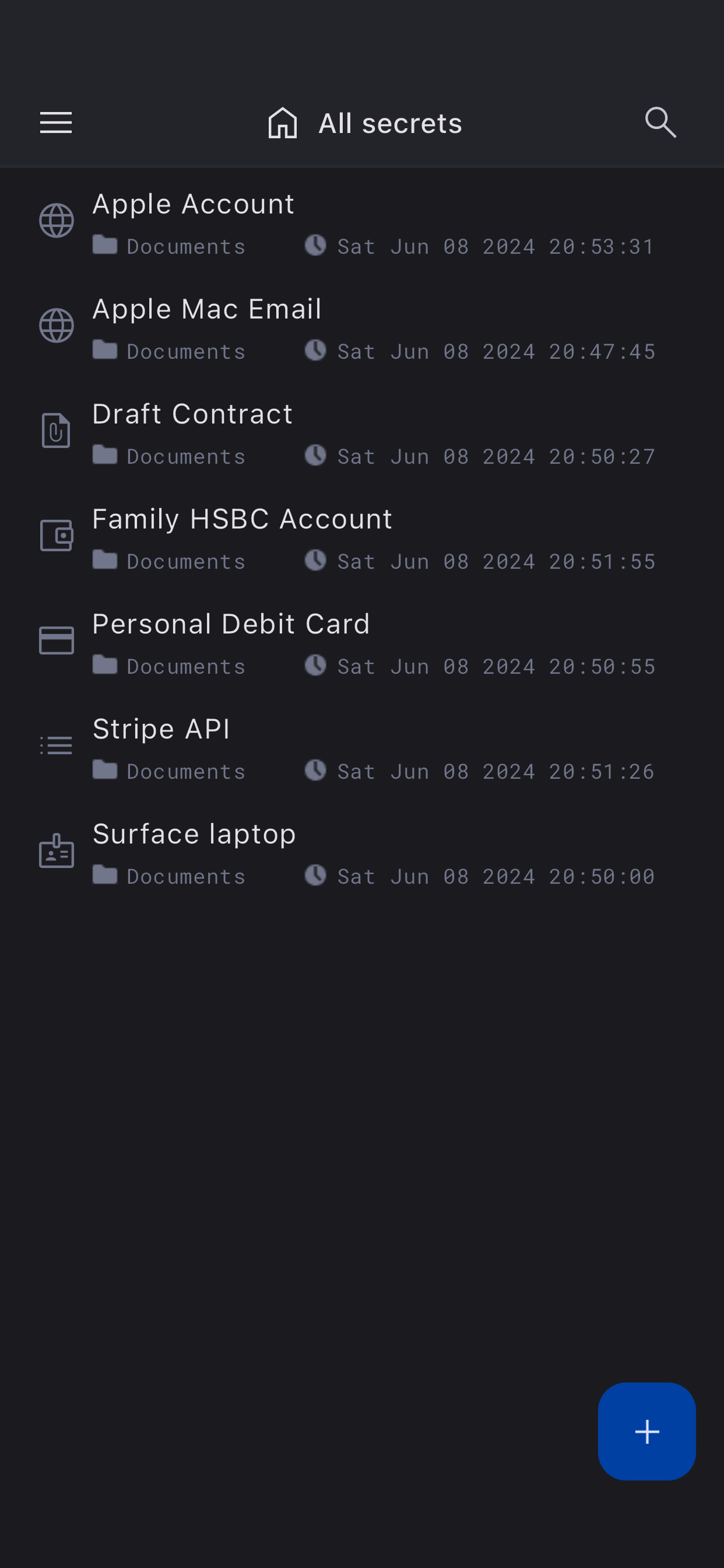Click Documents folder label under Stripe API
The width and height of the screenshot is (724, 1568).
[185, 772]
